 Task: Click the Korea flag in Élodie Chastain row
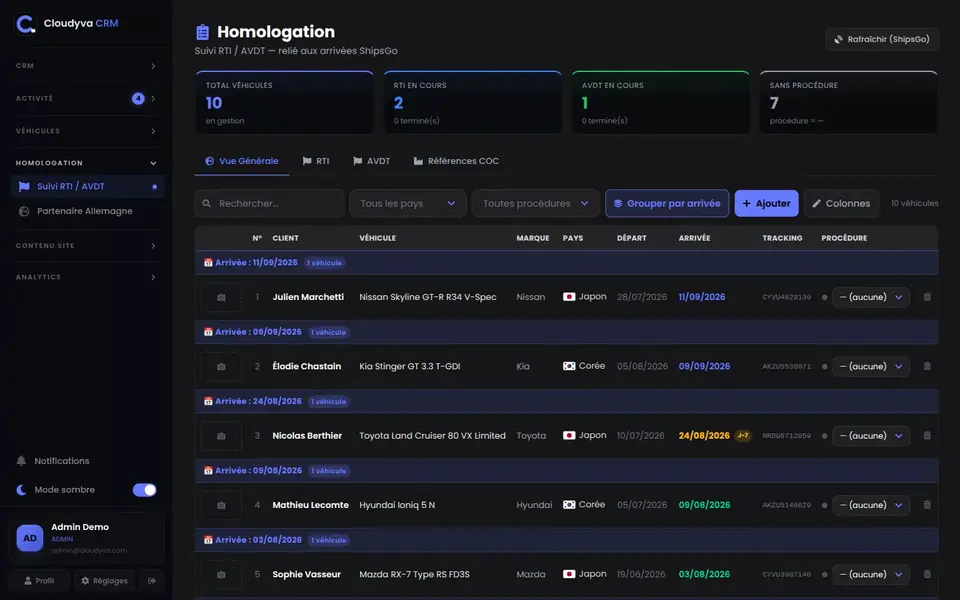pos(569,366)
